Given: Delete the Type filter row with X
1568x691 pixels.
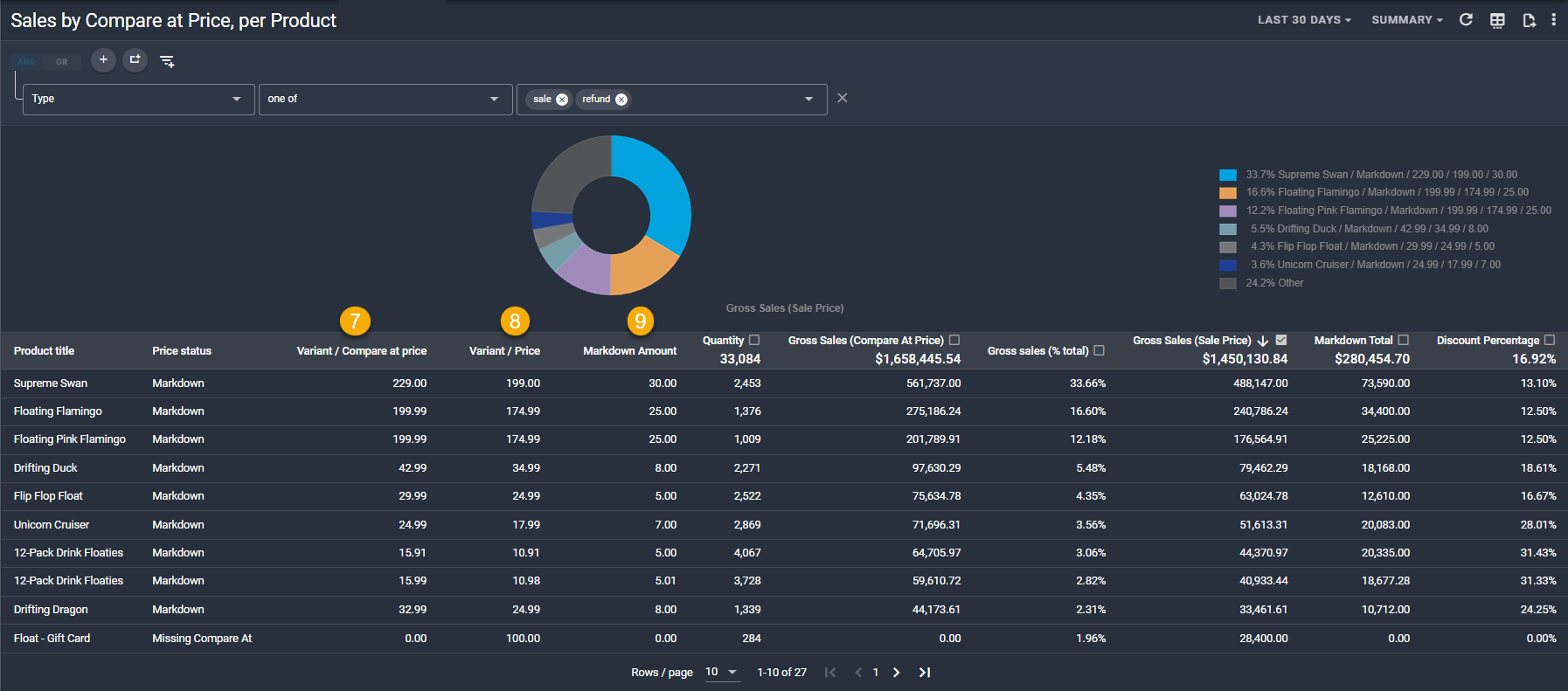Looking at the screenshot, I should pyautogui.click(x=843, y=98).
